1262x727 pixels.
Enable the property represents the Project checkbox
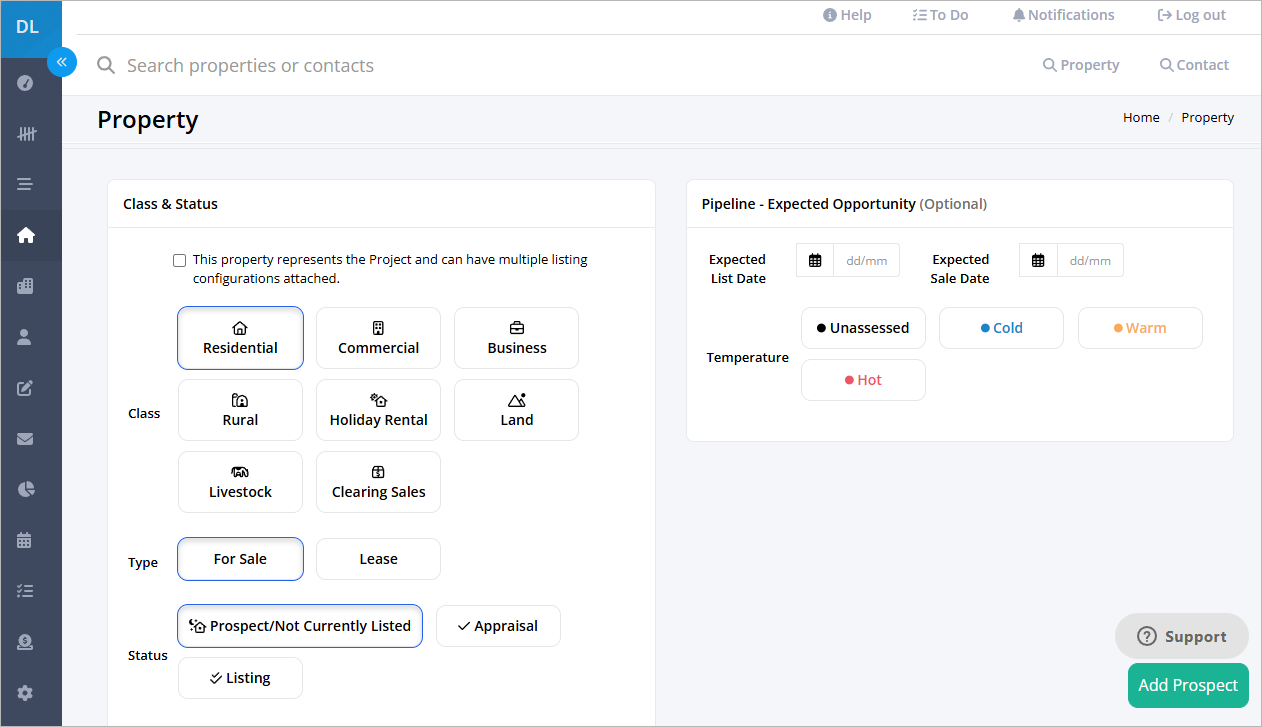click(180, 260)
